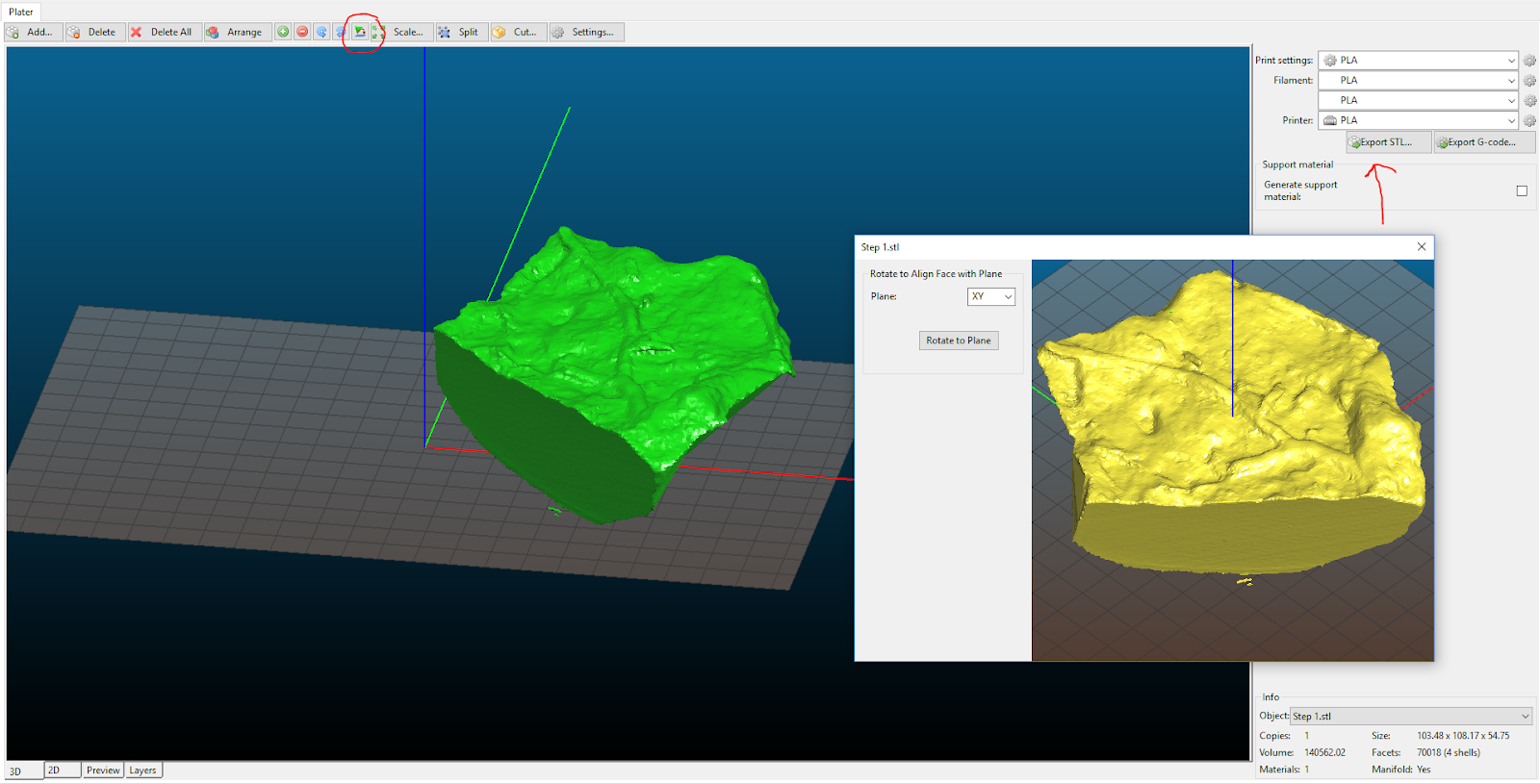Screen dimensions: 1540x784
Task: Click the gear beside the Printer dropdown
Action: pyautogui.click(x=1529, y=121)
